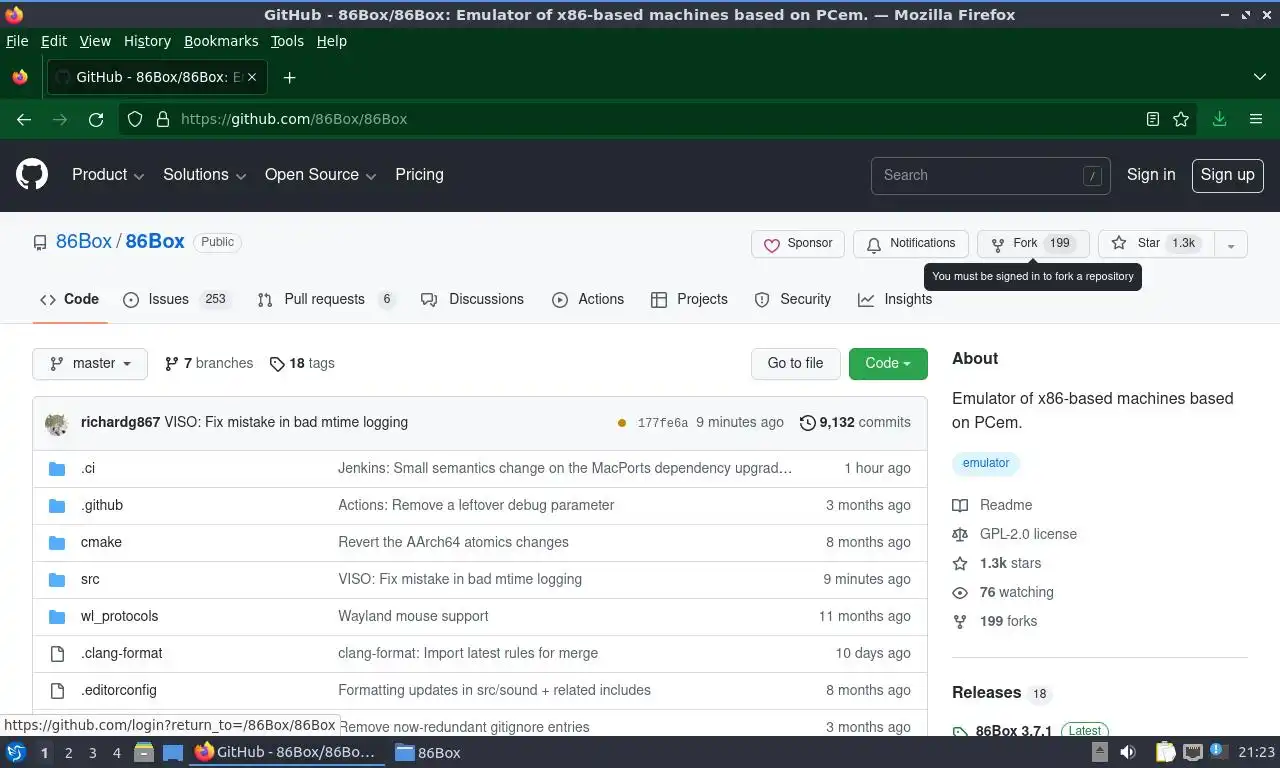Open the green Code dropdown button
The width and height of the screenshot is (1280, 768).
[888, 364]
